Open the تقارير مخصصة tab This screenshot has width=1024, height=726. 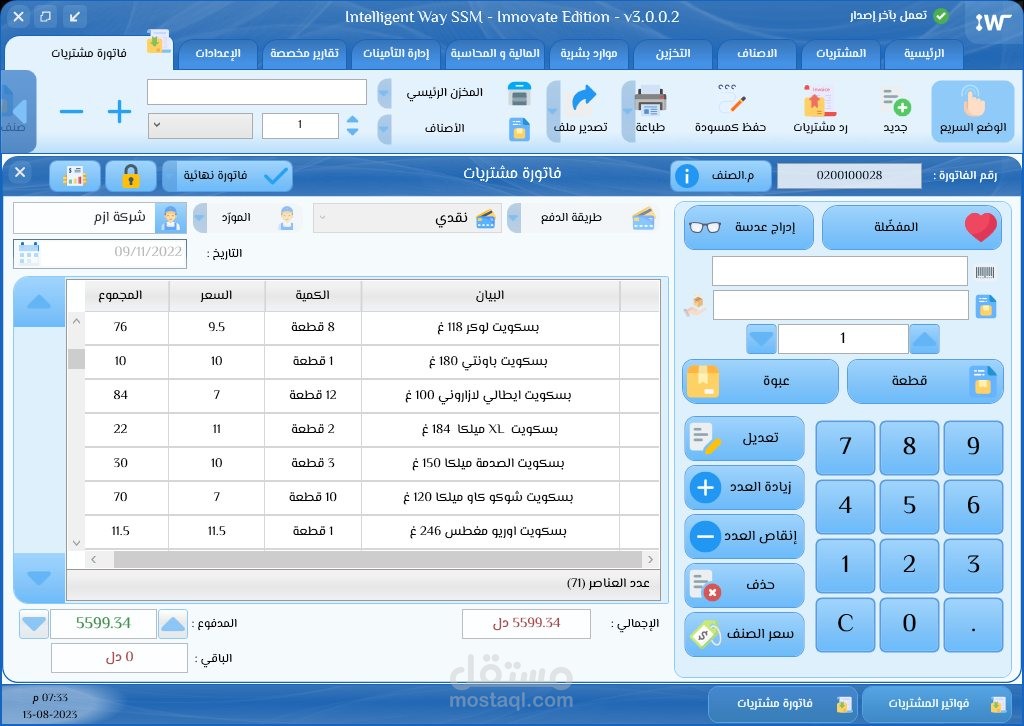point(304,54)
